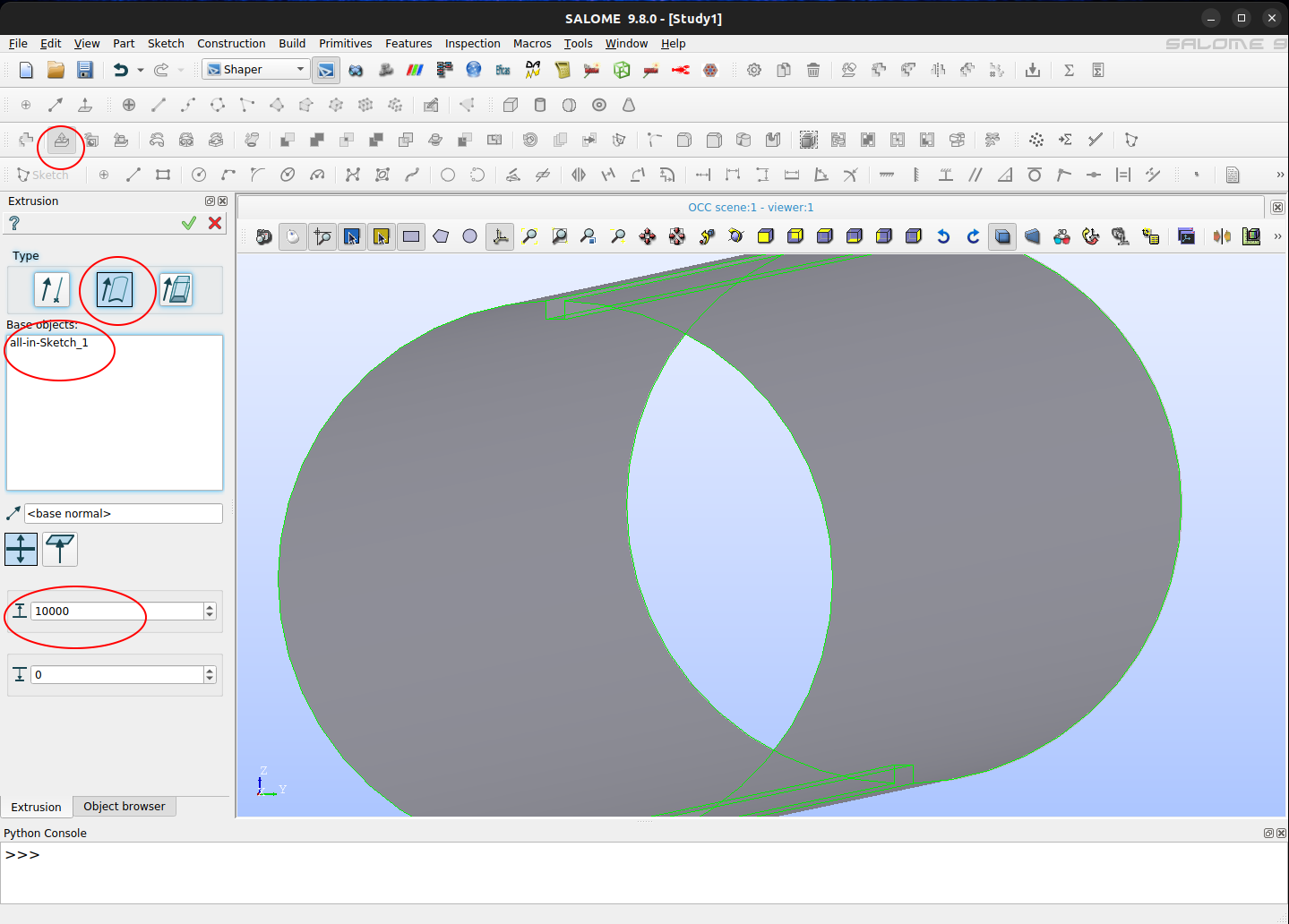Viewport: 1289px width, 924px height.
Task: Click the Sigma parameter icon
Action: (x=1069, y=70)
